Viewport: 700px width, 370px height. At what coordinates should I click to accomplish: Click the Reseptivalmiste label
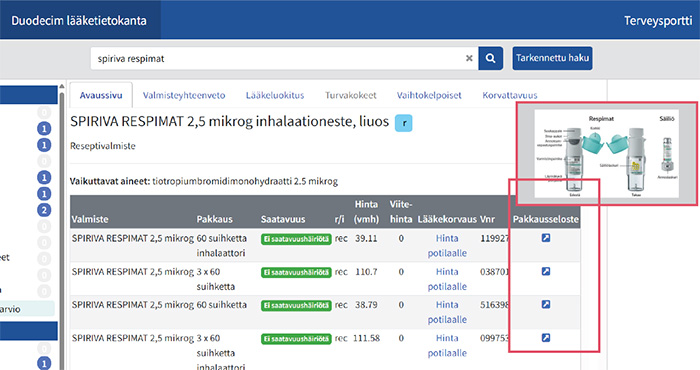pos(103,146)
